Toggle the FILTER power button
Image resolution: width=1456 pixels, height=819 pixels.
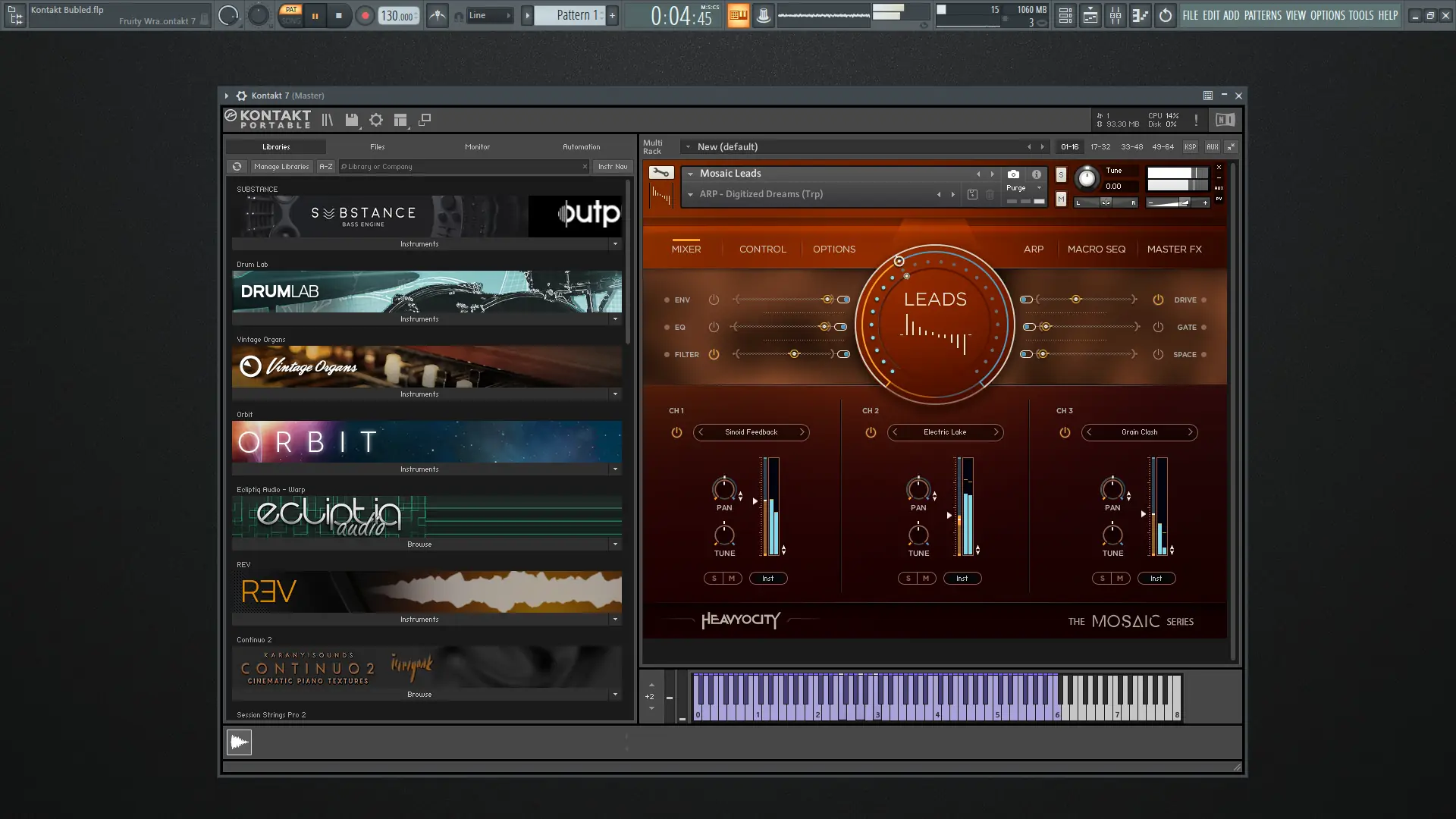(714, 354)
